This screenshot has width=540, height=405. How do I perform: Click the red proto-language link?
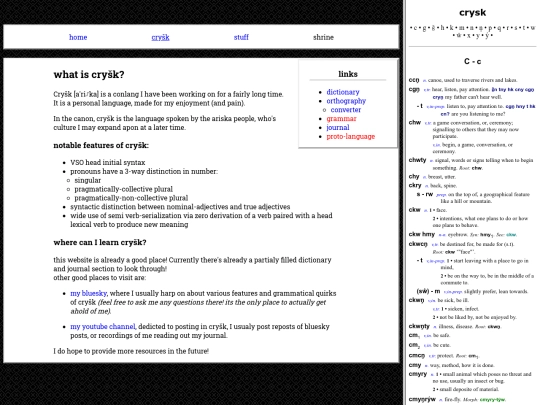click(351, 136)
